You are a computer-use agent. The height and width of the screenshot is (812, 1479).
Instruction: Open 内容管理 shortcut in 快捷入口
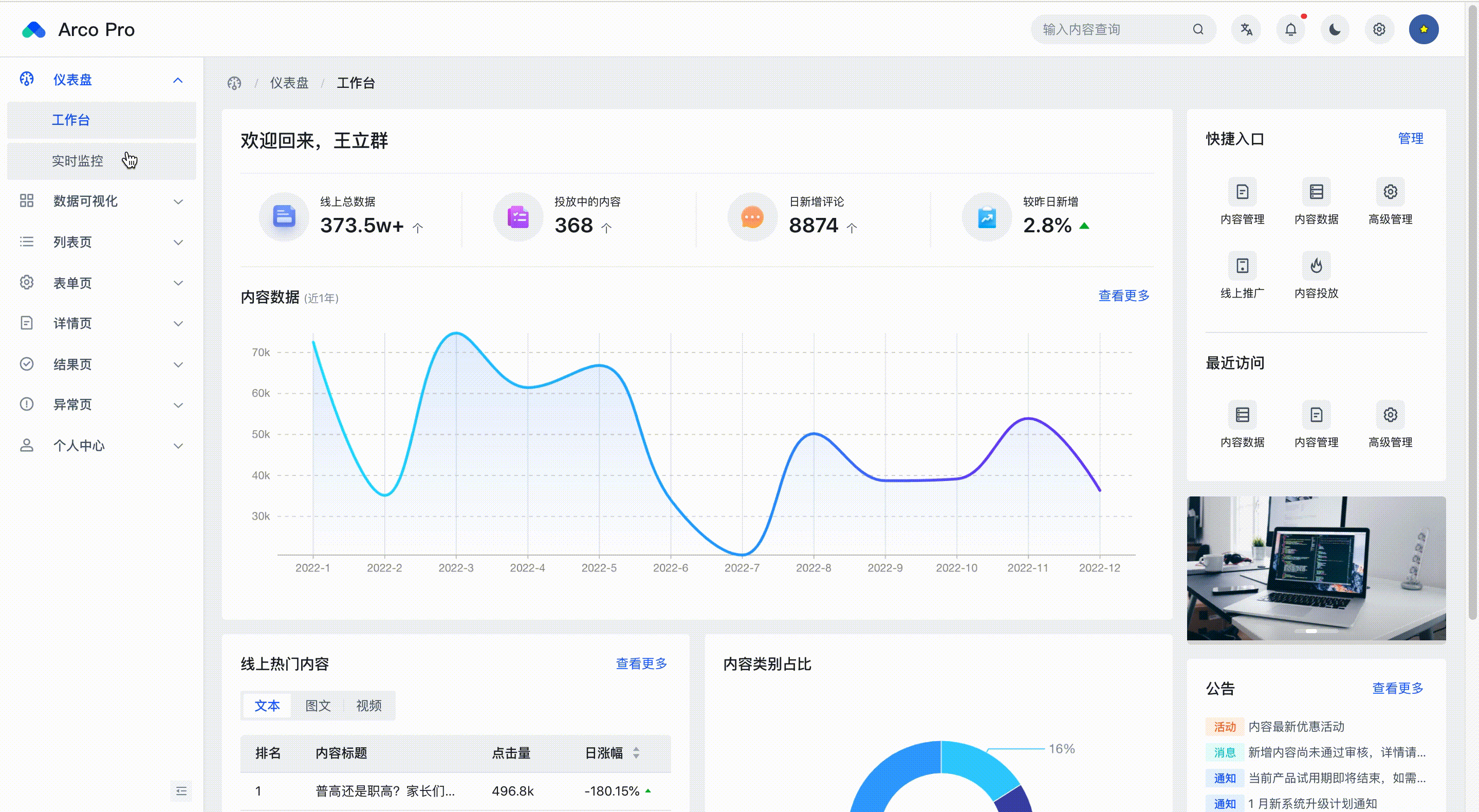click(1242, 192)
